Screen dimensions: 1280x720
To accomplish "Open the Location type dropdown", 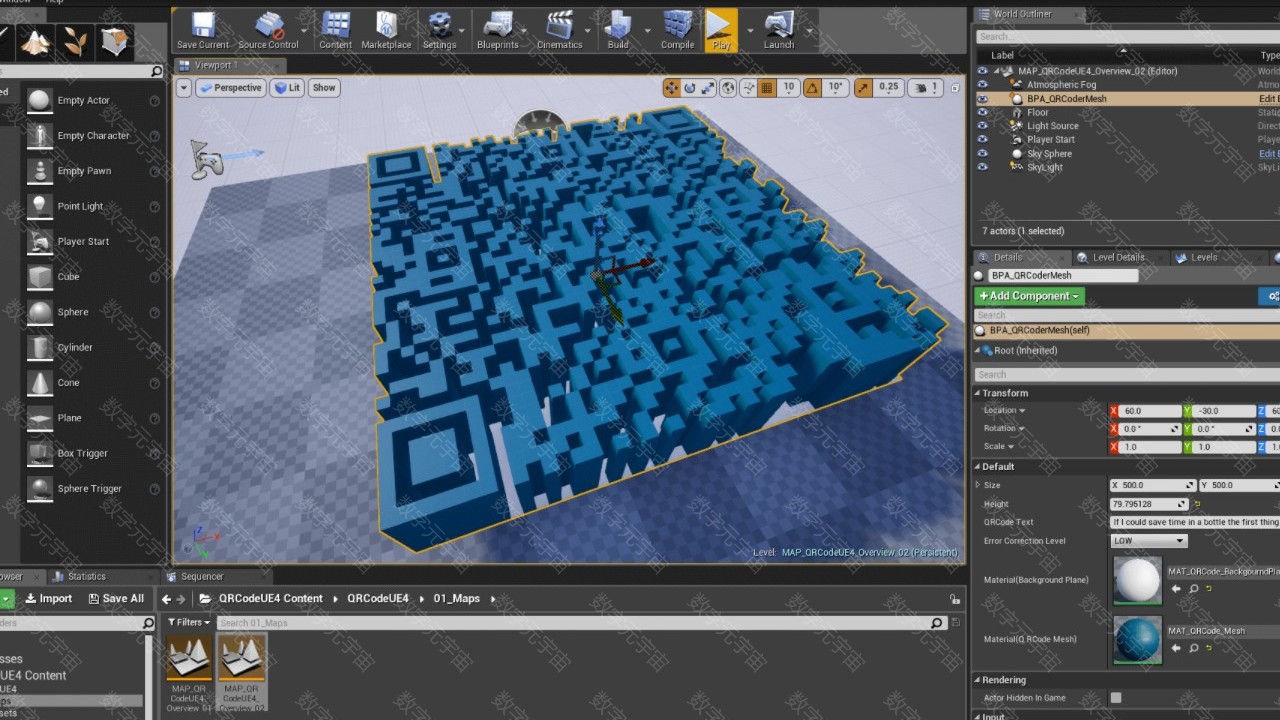I will point(1005,410).
